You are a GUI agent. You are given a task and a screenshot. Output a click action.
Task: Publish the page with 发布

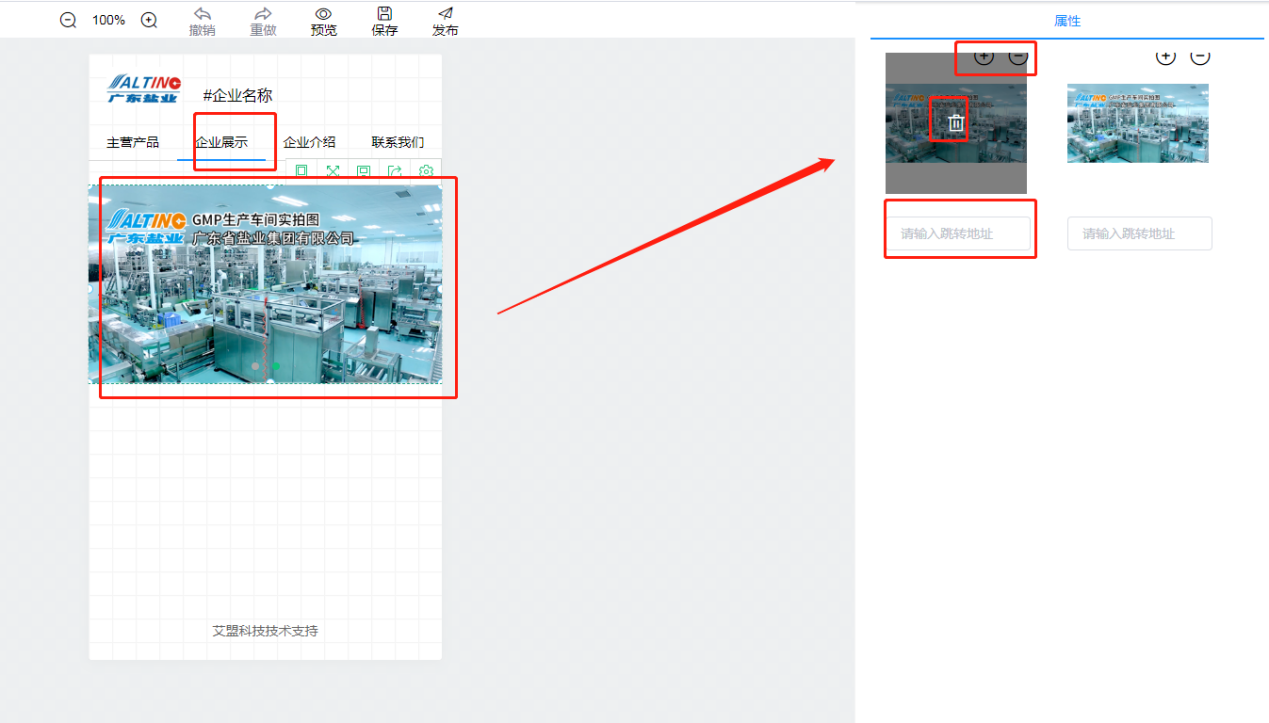pos(446,21)
